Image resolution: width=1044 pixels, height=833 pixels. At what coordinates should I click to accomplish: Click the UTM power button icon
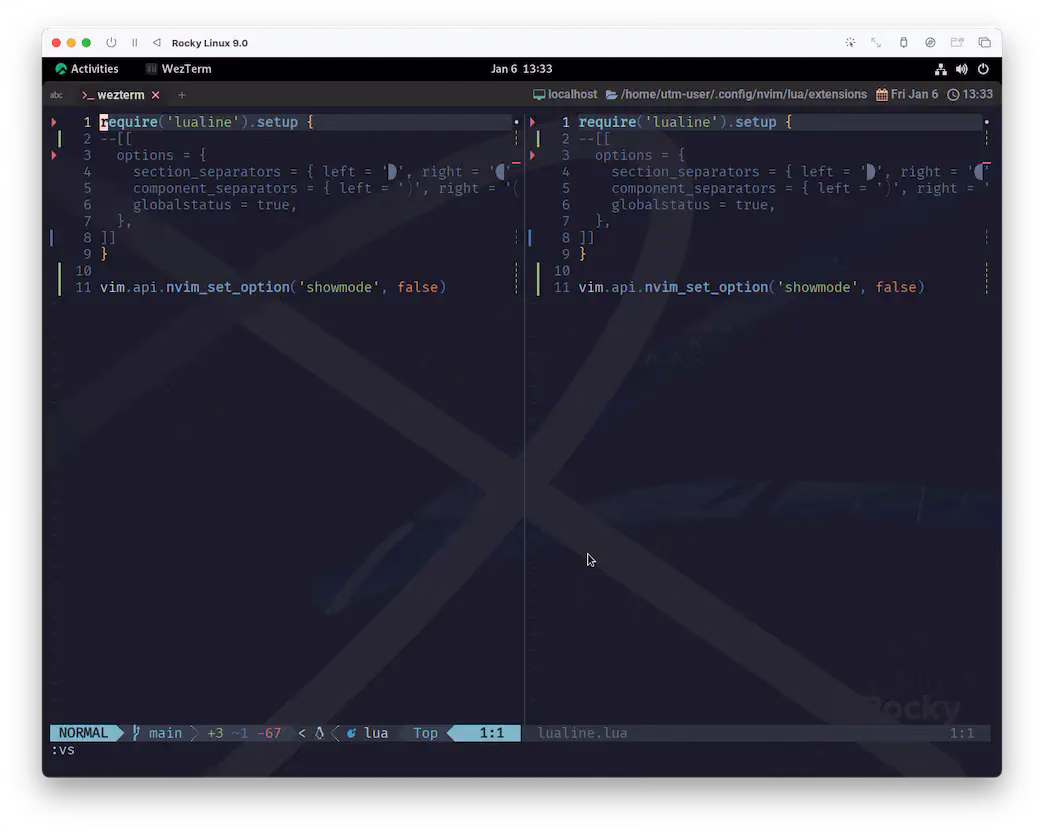pyautogui.click(x=111, y=43)
